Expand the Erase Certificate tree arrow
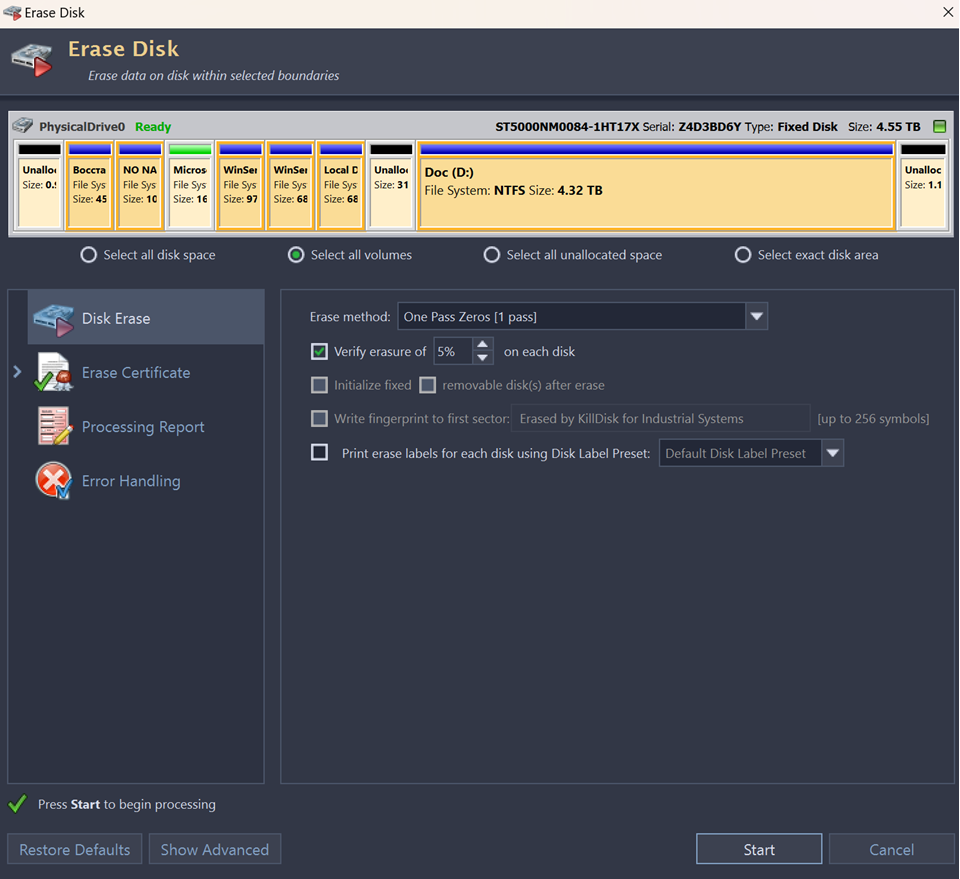This screenshot has width=960, height=879. point(17,372)
